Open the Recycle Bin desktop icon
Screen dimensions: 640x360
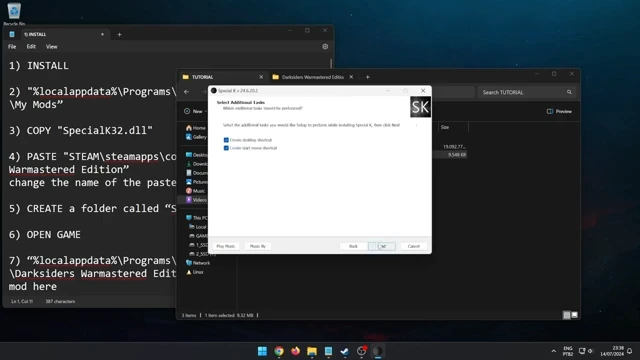click(x=14, y=13)
